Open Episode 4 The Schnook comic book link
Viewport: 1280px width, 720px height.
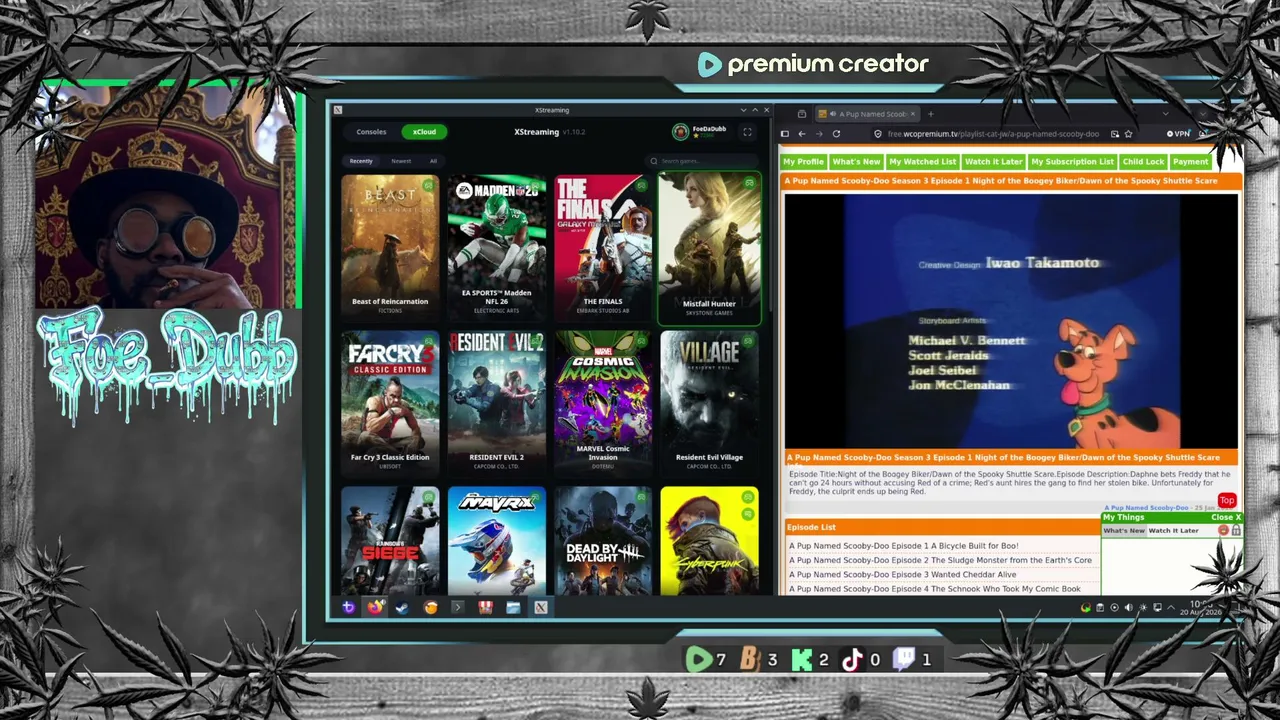(x=935, y=589)
